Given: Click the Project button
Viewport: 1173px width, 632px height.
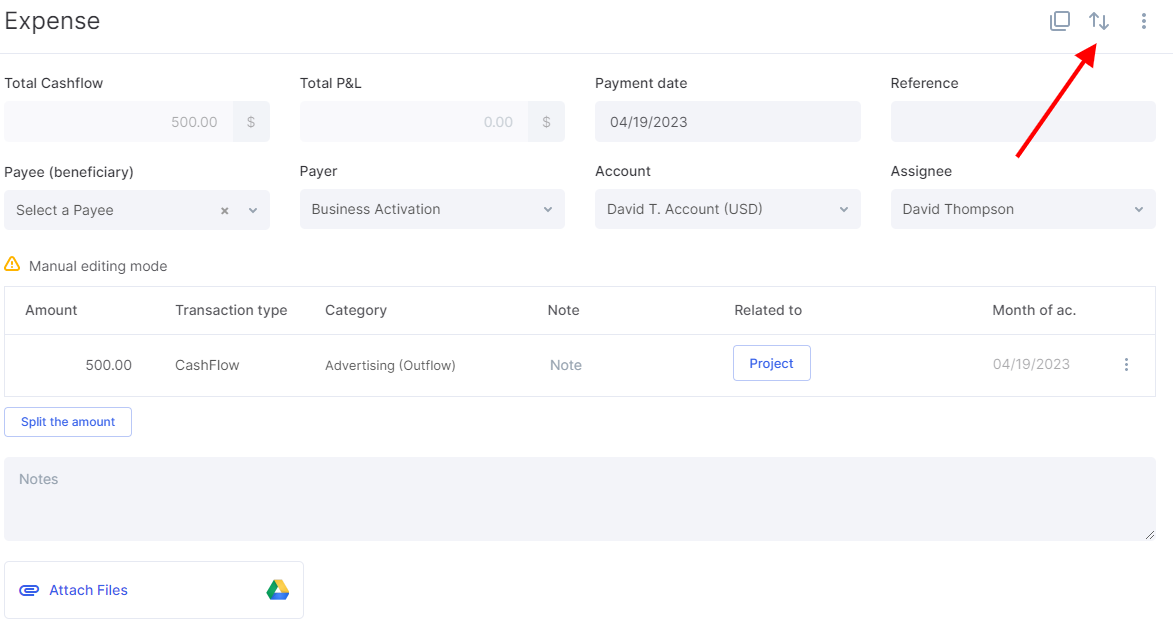Looking at the screenshot, I should point(771,363).
